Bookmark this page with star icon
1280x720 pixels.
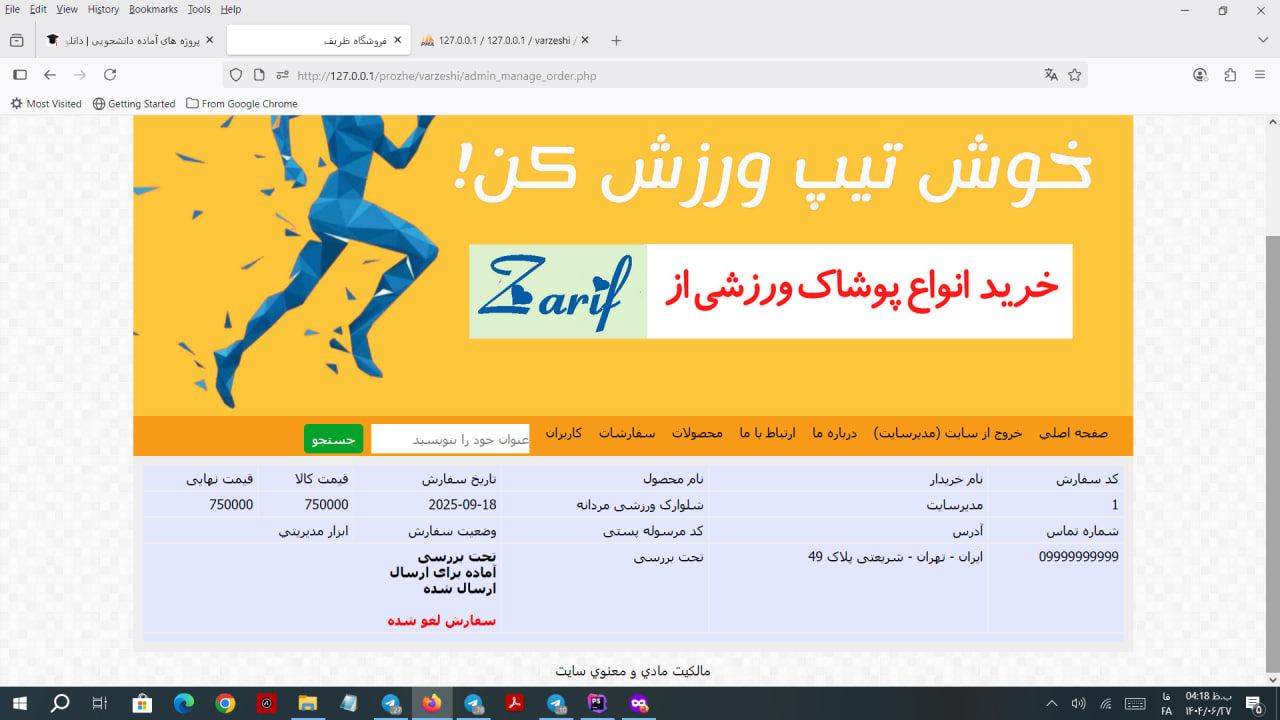point(1075,75)
